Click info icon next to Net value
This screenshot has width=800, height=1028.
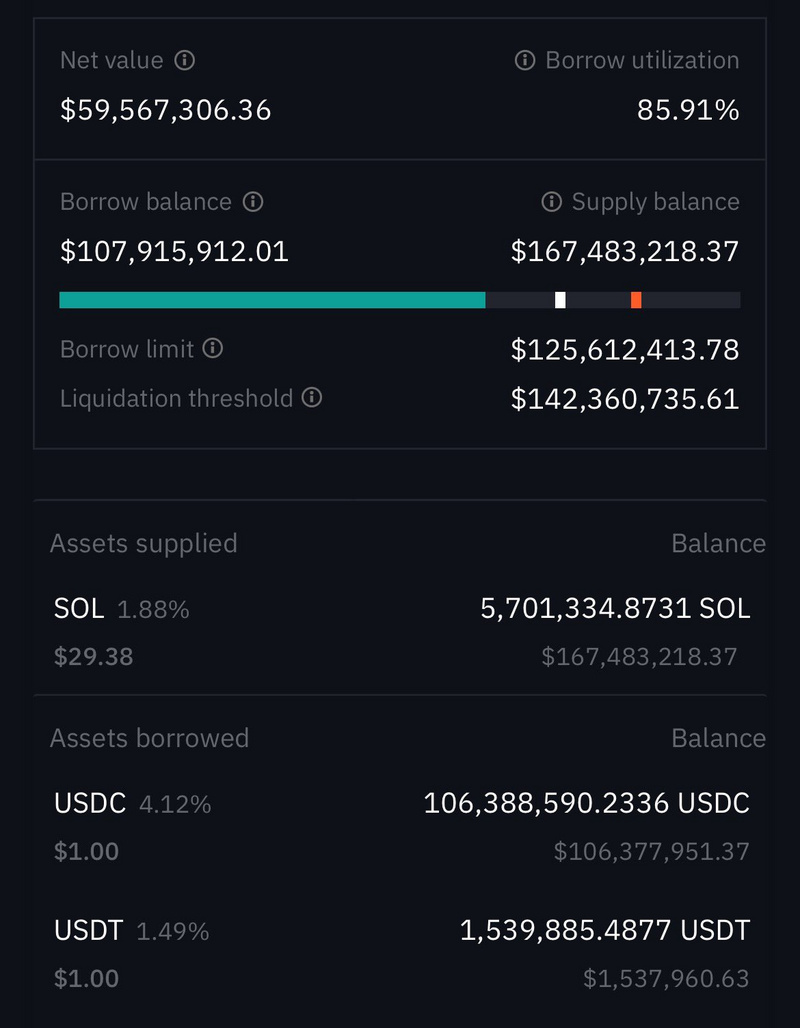coord(184,60)
